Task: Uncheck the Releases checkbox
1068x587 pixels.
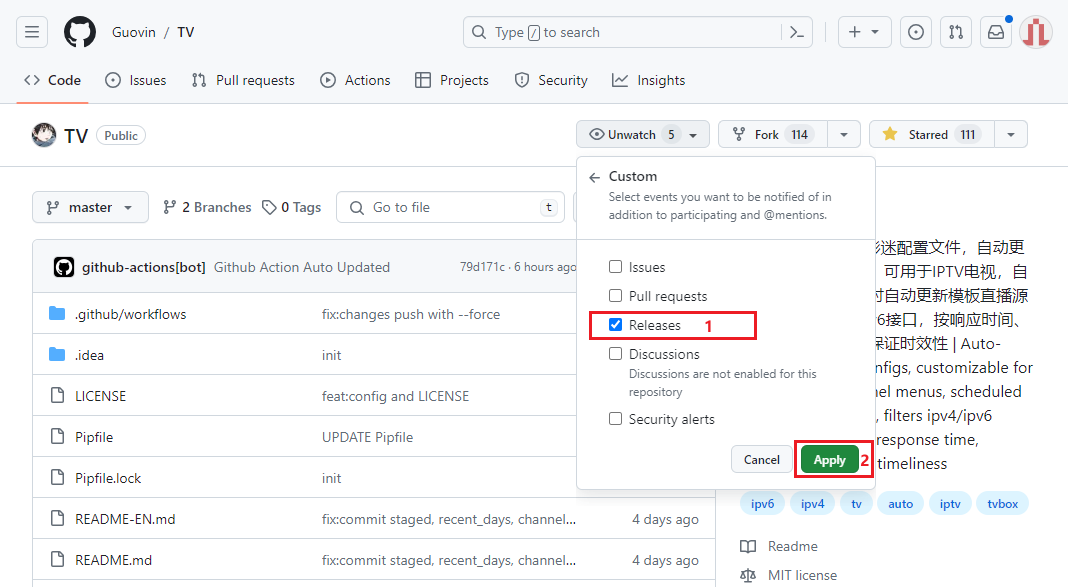Action: click(x=615, y=324)
